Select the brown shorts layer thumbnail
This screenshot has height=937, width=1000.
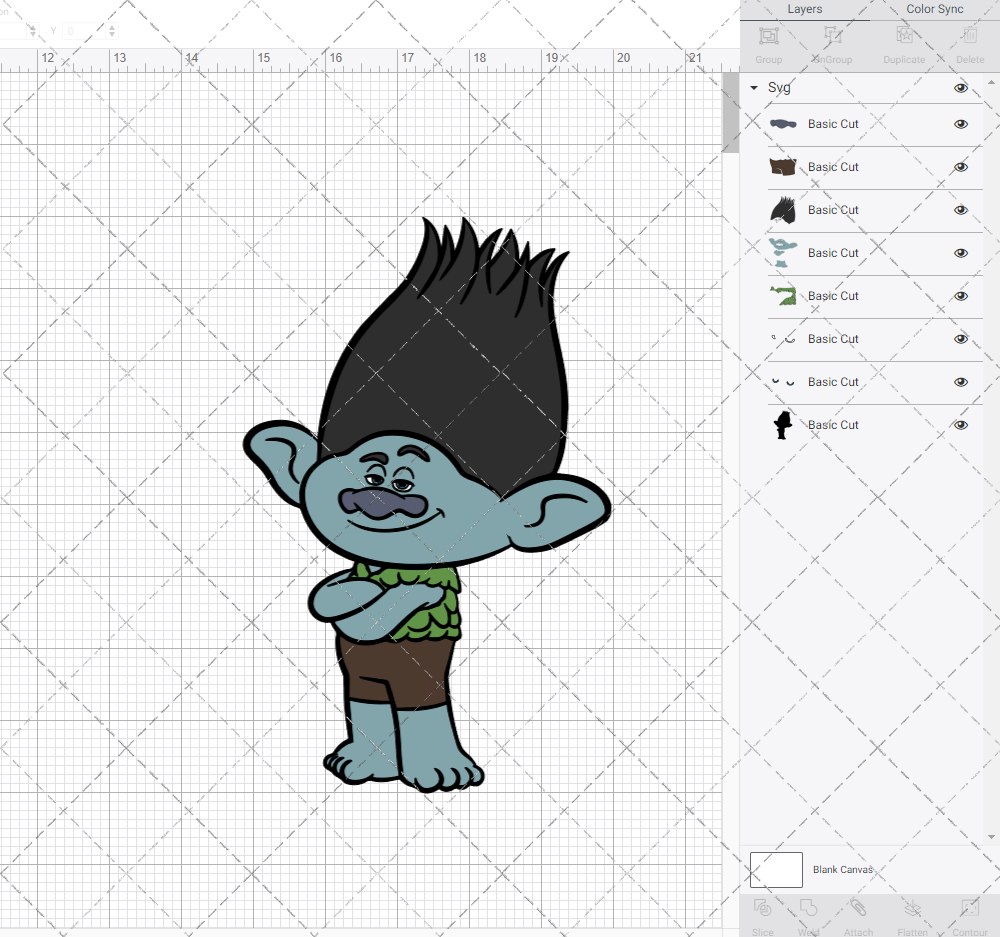click(x=783, y=167)
